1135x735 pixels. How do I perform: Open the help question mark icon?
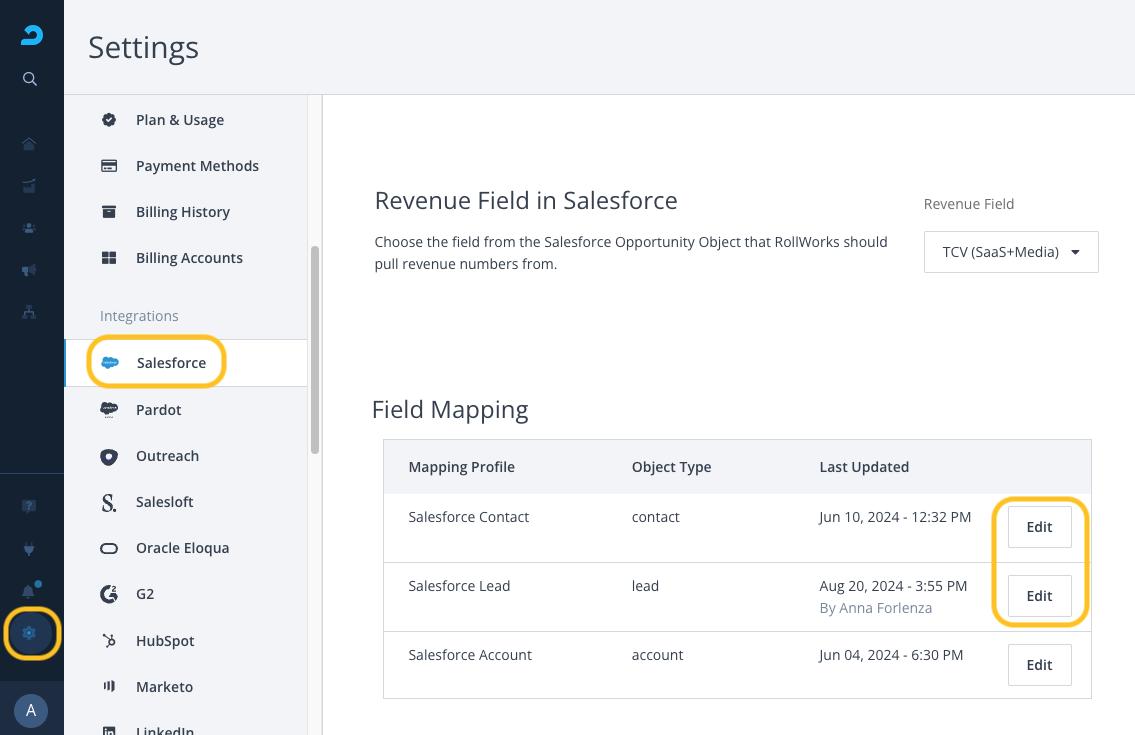click(29, 506)
